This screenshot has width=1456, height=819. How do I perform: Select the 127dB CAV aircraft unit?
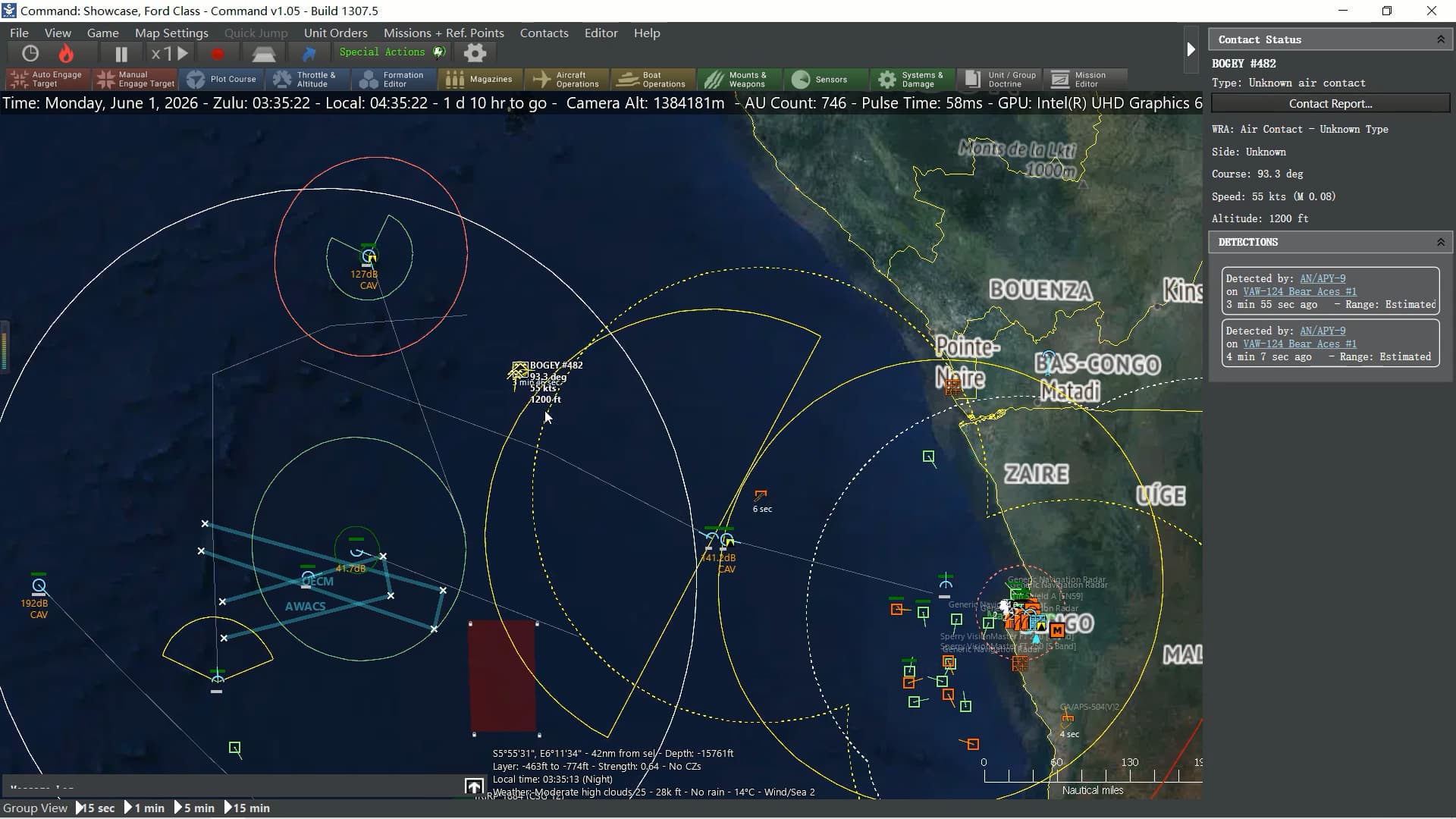(x=369, y=256)
